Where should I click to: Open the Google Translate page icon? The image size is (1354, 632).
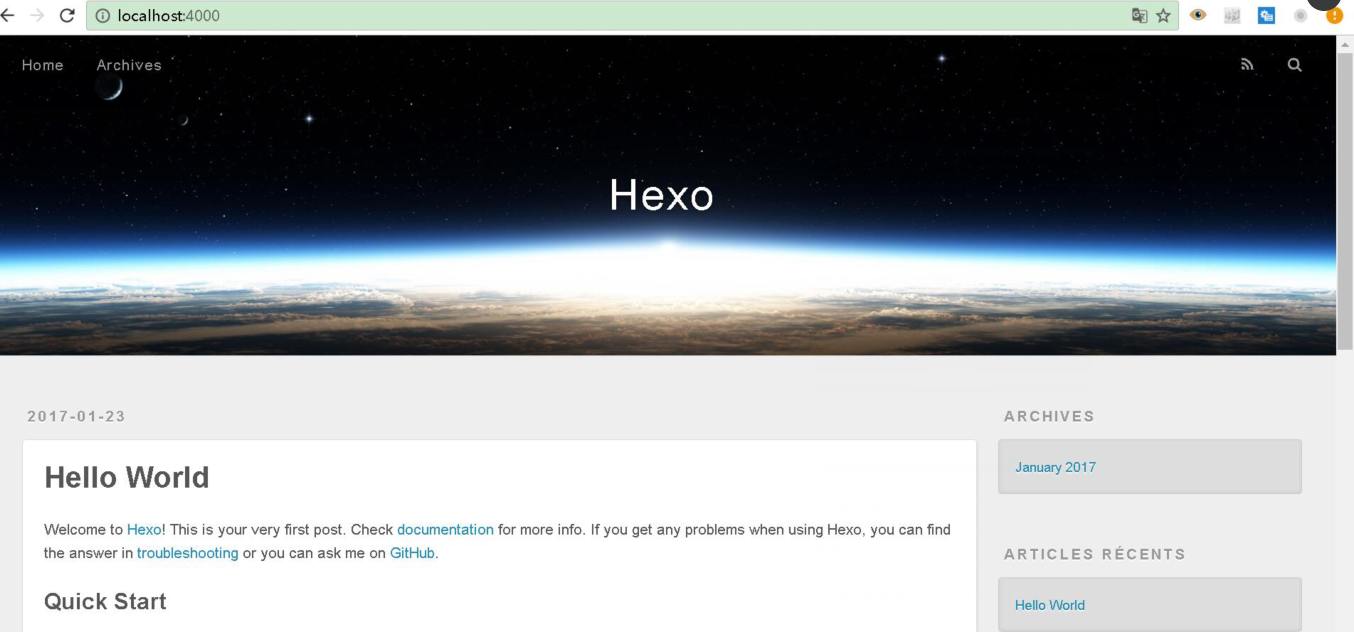coord(1139,16)
